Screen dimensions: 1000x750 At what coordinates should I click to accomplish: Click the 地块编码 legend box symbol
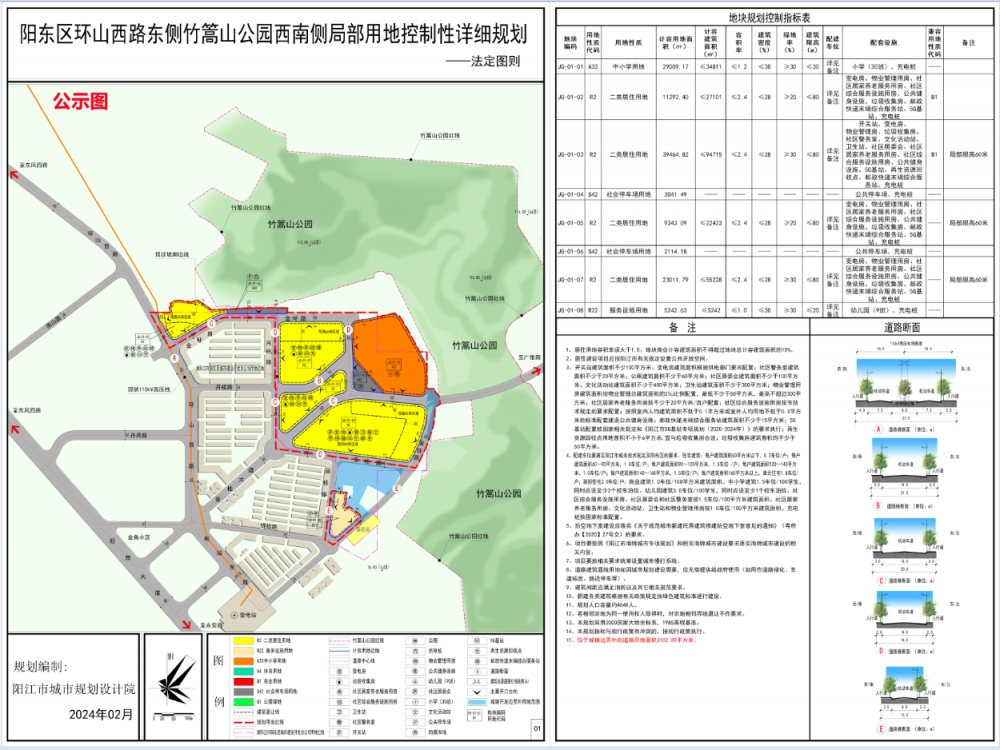(474, 716)
